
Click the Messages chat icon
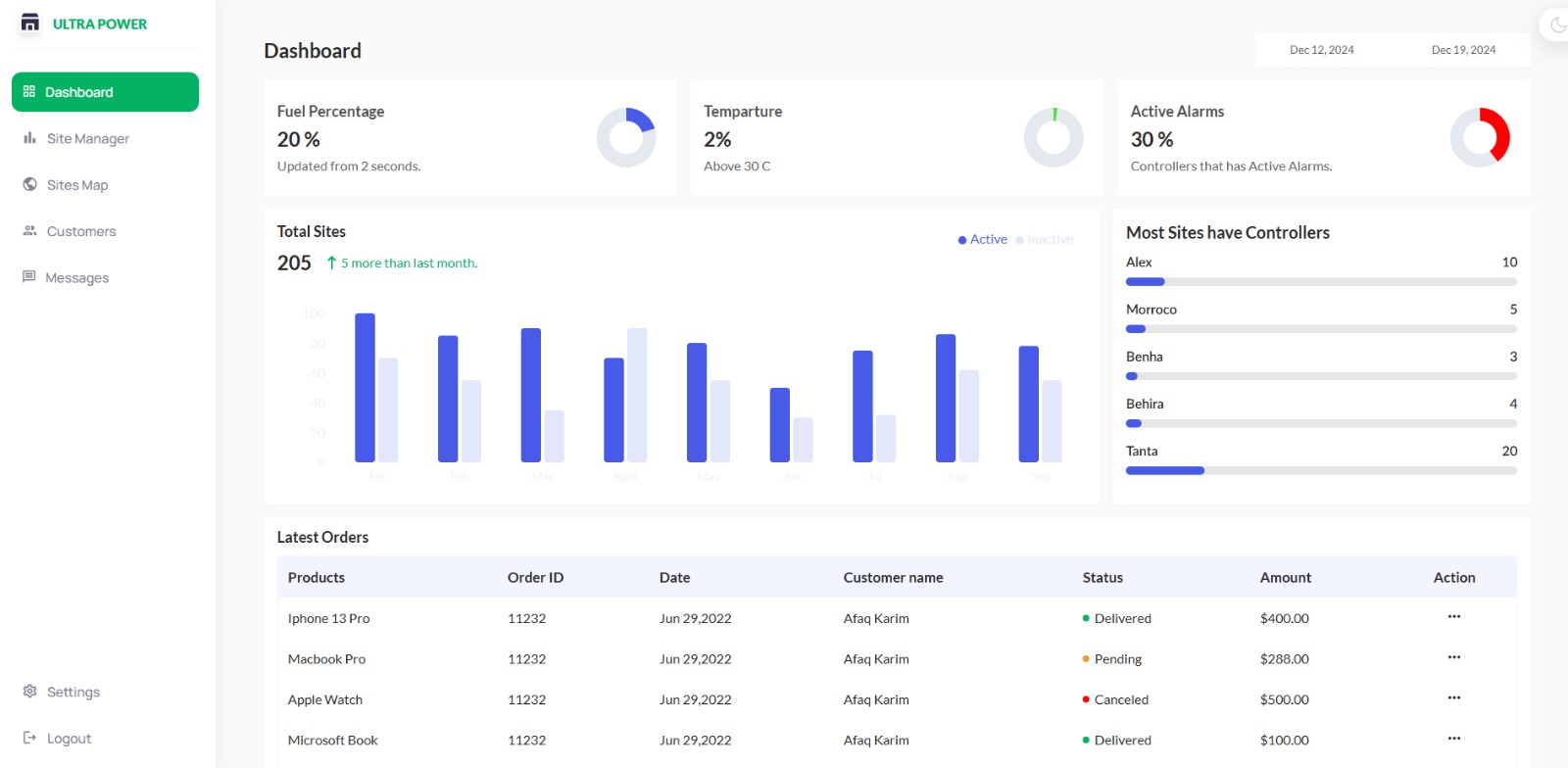pos(29,277)
